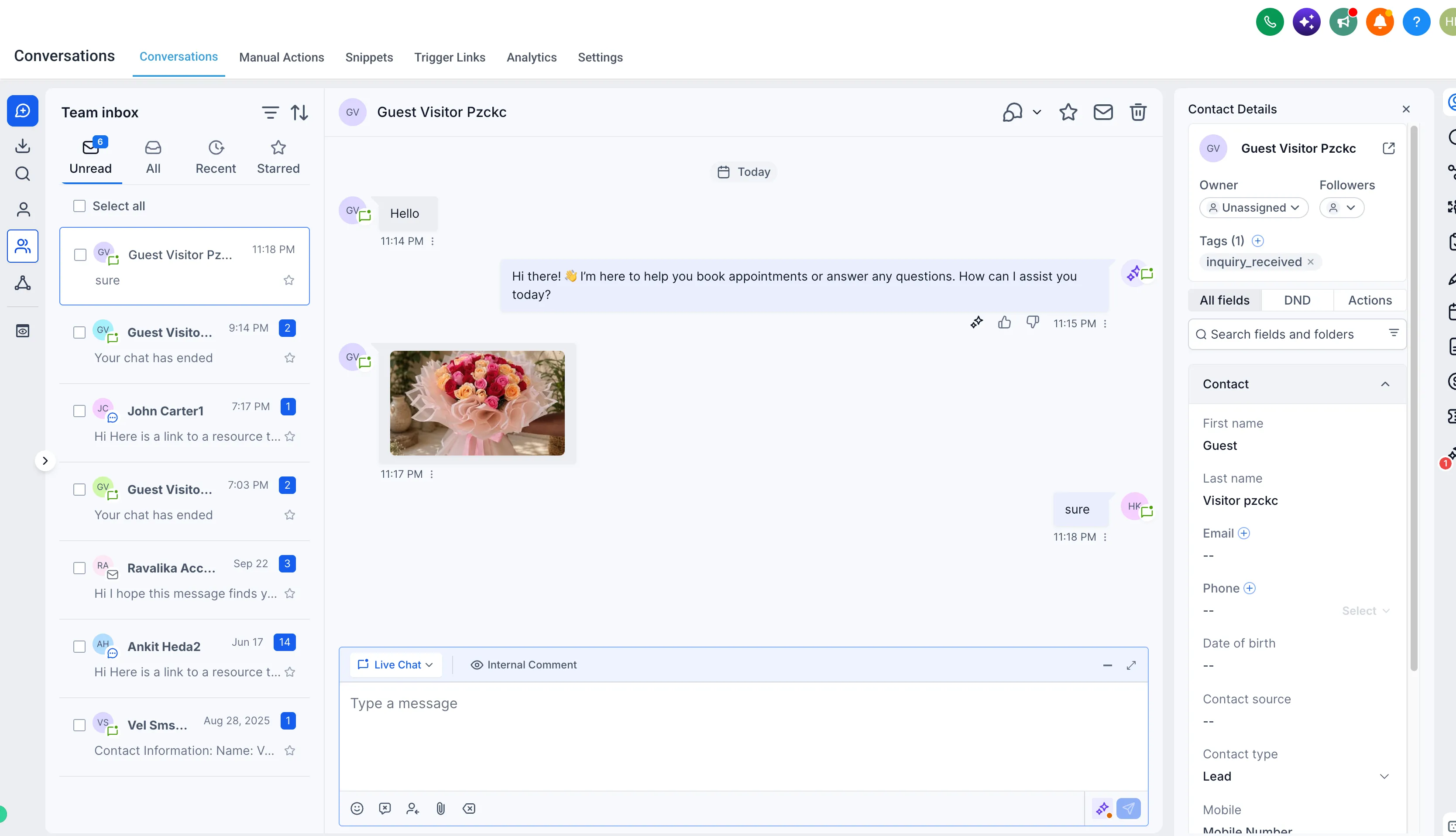
Task: Open the flower bouquet image thumbnail
Action: pyautogui.click(x=477, y=403)
